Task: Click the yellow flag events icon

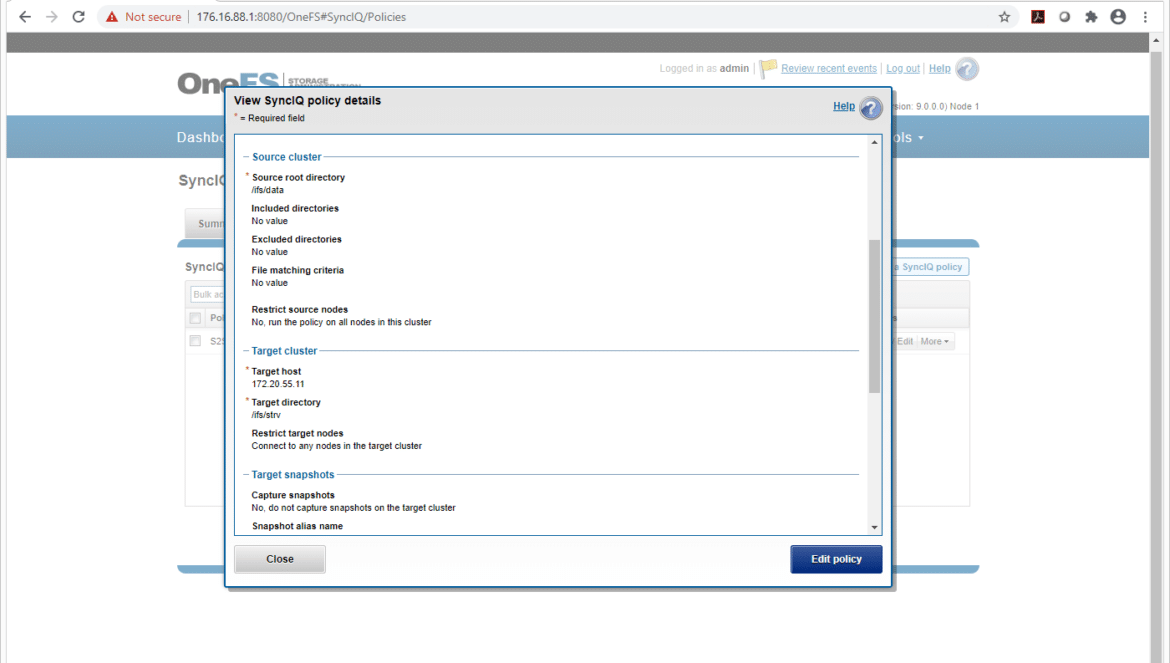Action: point(769,69)
